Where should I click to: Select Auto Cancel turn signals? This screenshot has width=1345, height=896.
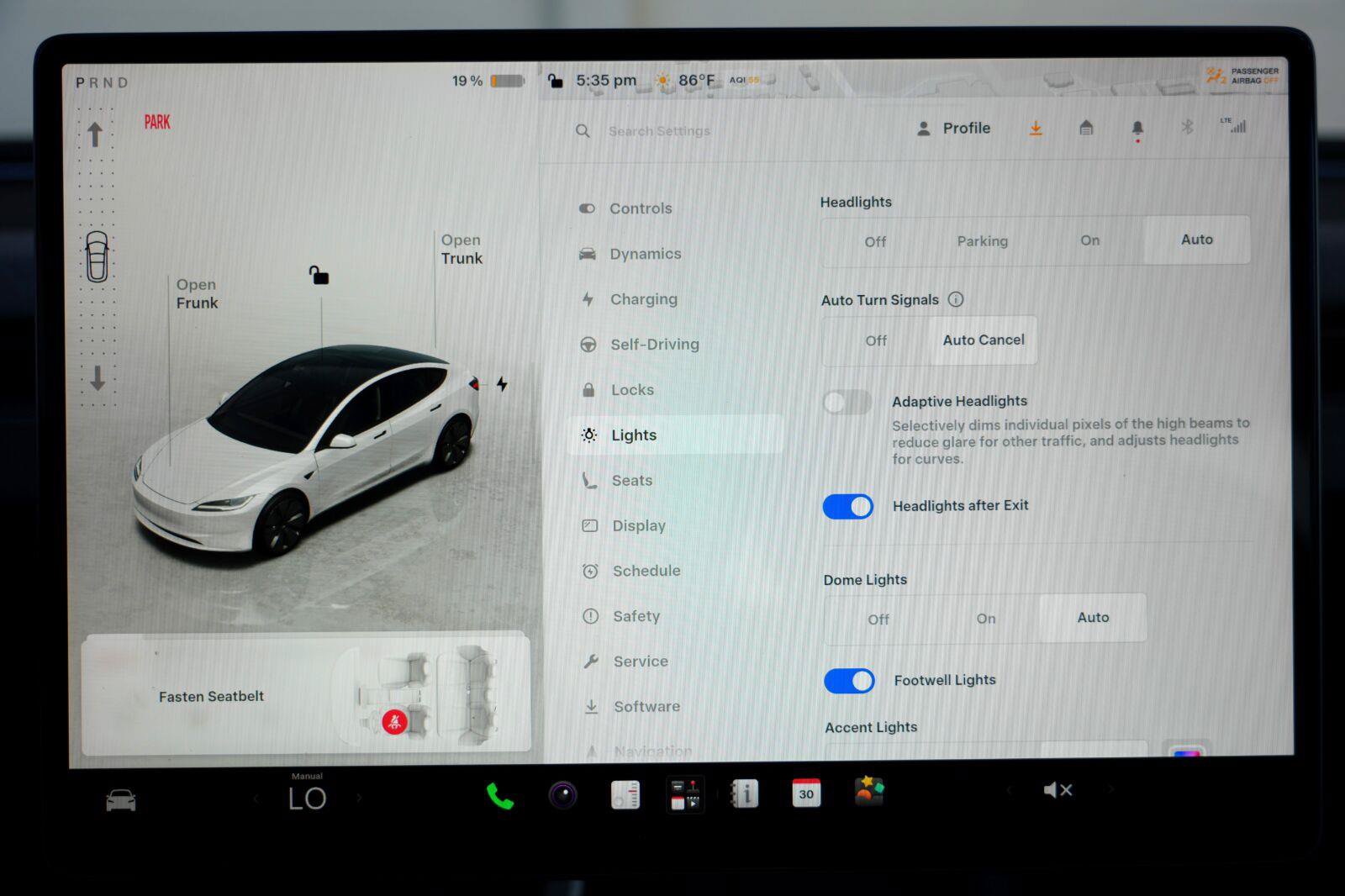[983, 340]
